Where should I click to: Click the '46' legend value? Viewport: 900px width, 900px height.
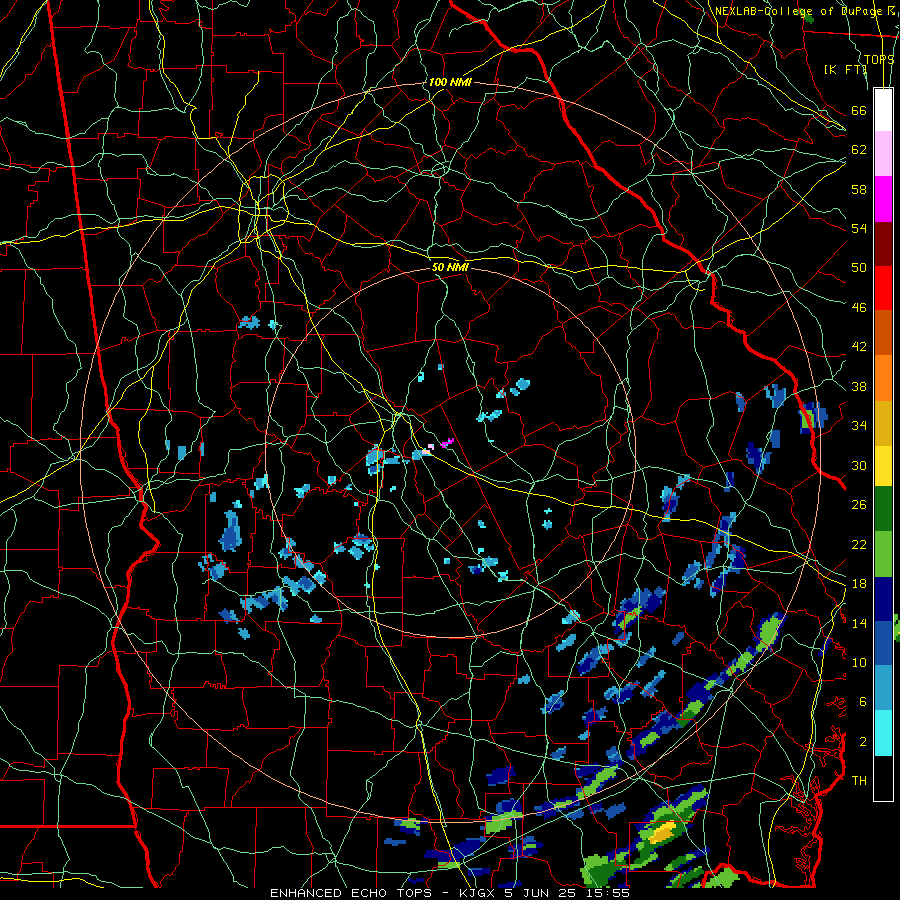859,308
